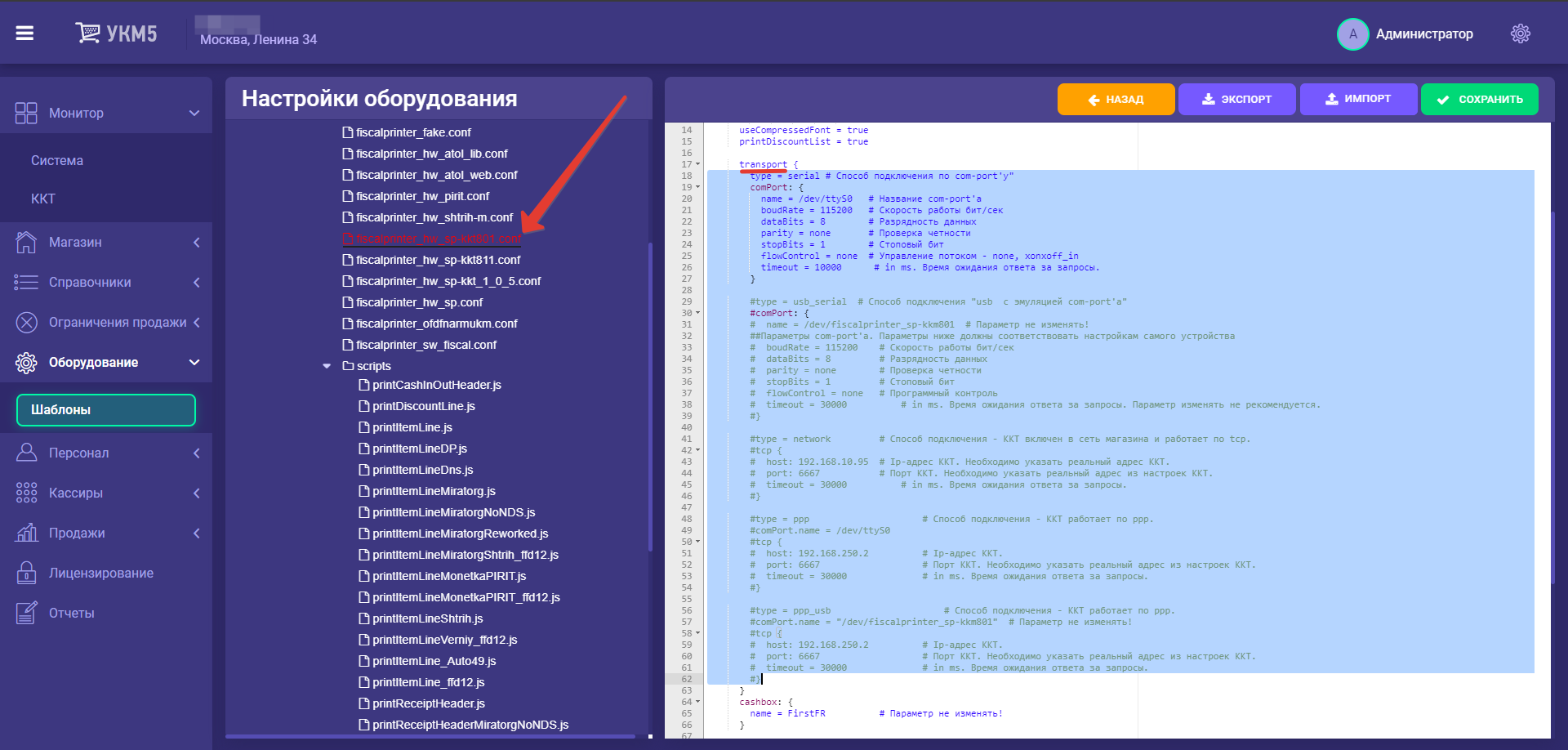The height and width of the screenshot is (750, 1568).
Task: Click the Магазин house icon
Action: (x=26, y=242)
